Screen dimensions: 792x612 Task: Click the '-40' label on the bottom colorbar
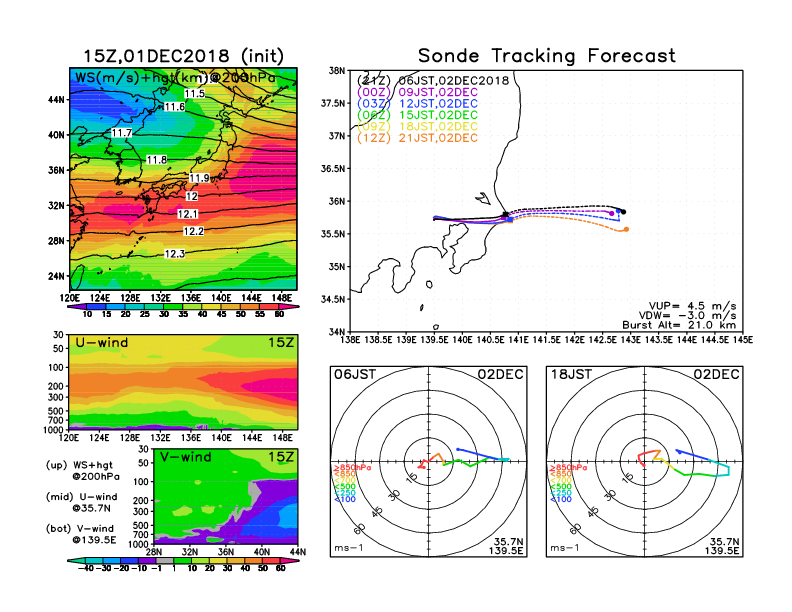tap(86, 568)
